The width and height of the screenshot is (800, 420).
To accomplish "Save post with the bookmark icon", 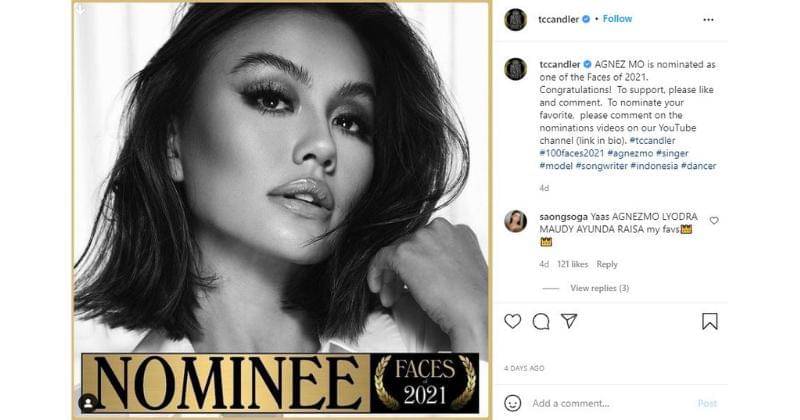I will coord(709,321).
